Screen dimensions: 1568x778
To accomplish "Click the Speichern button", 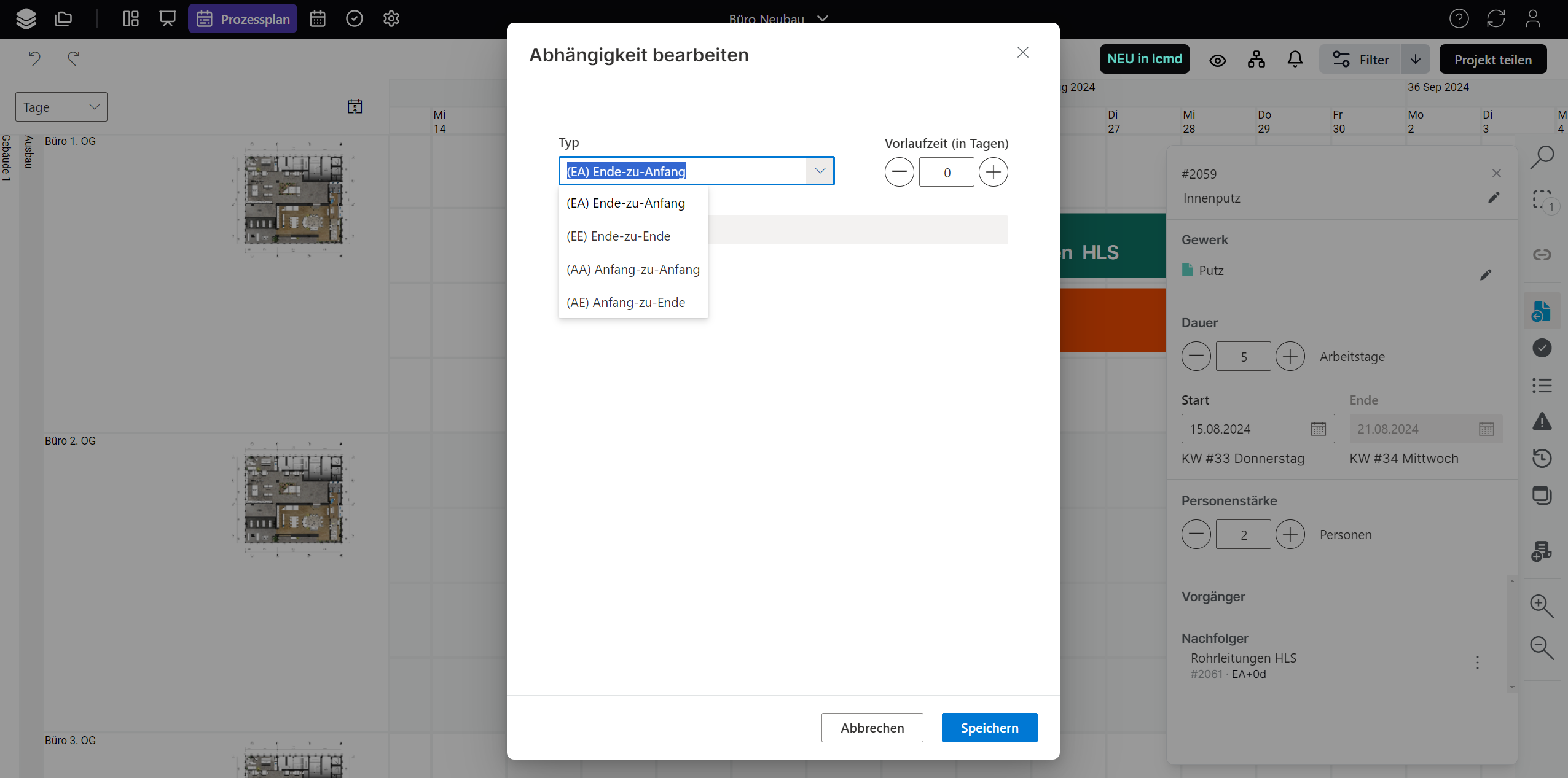I will (990, 728).
